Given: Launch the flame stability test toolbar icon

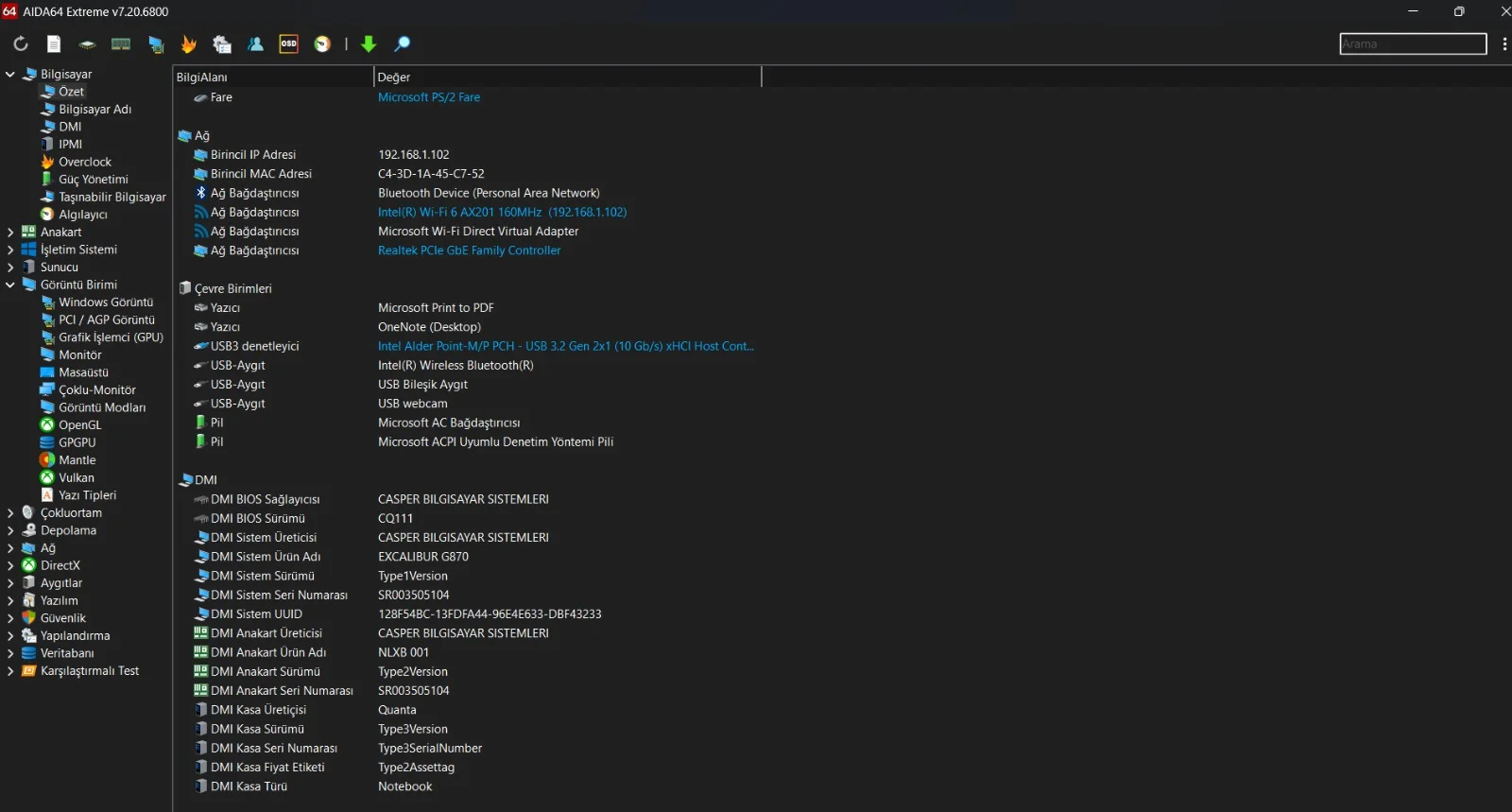Looking at the screenshot, I should [x=189, y=43].
